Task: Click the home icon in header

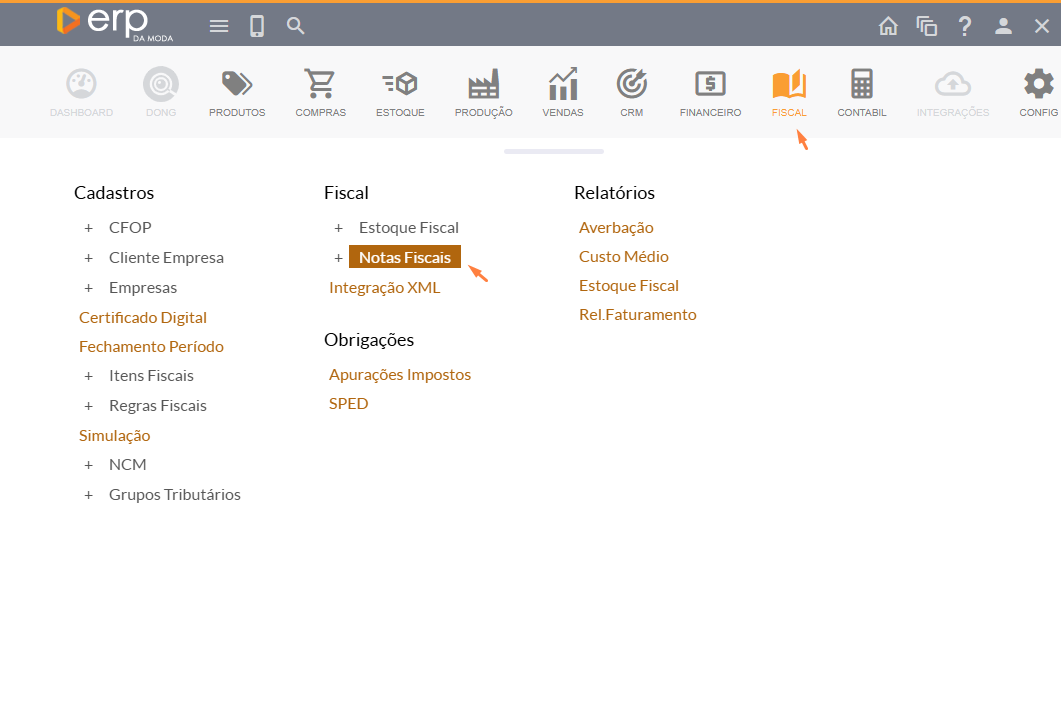Action: tap(888, 26)
